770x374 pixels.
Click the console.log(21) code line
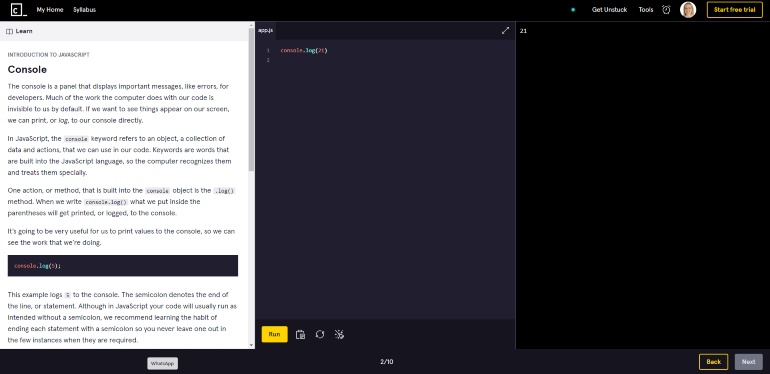[303, 50]
